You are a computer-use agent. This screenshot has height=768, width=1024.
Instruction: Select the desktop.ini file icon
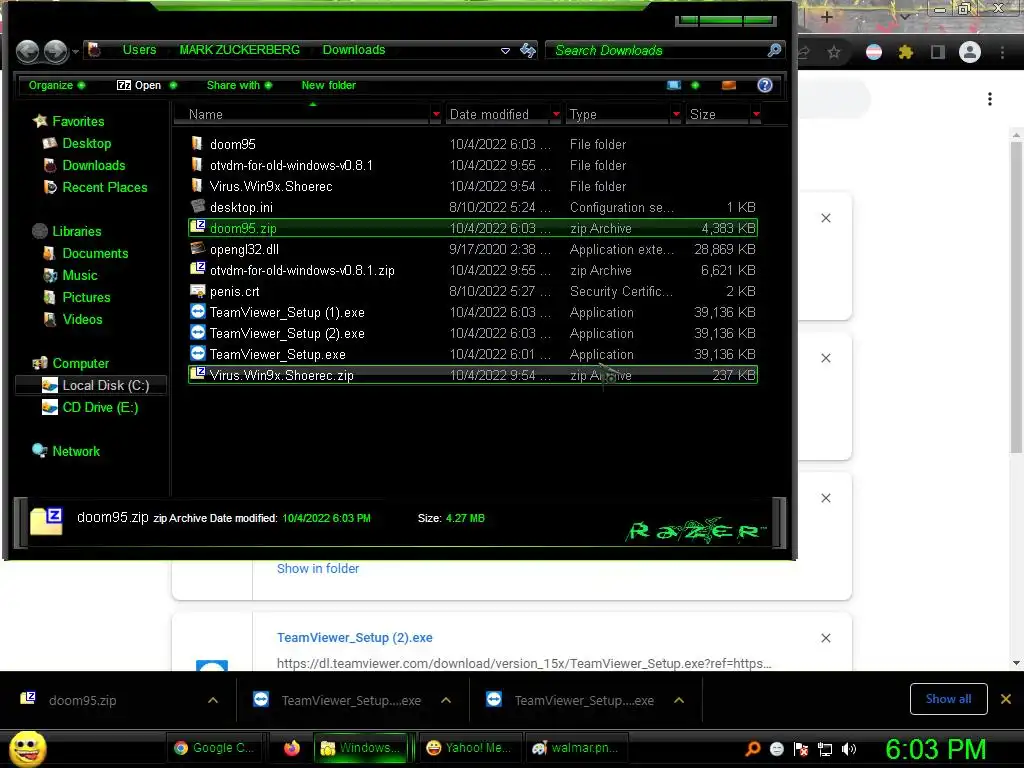point(197,206)
